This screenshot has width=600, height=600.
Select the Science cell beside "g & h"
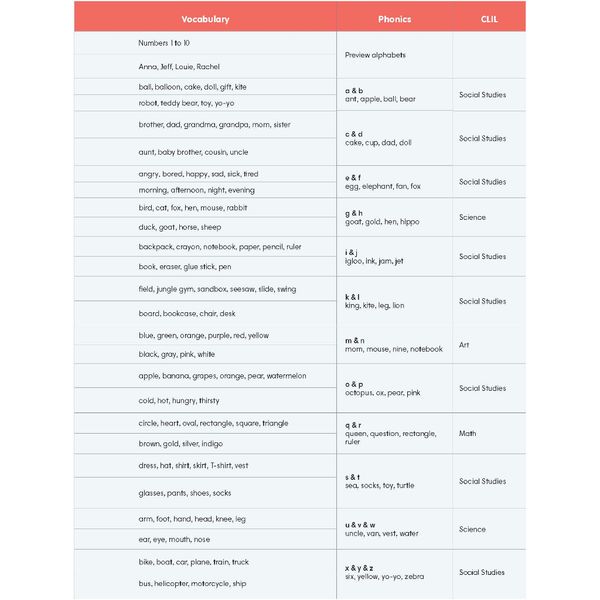[472, 217]
